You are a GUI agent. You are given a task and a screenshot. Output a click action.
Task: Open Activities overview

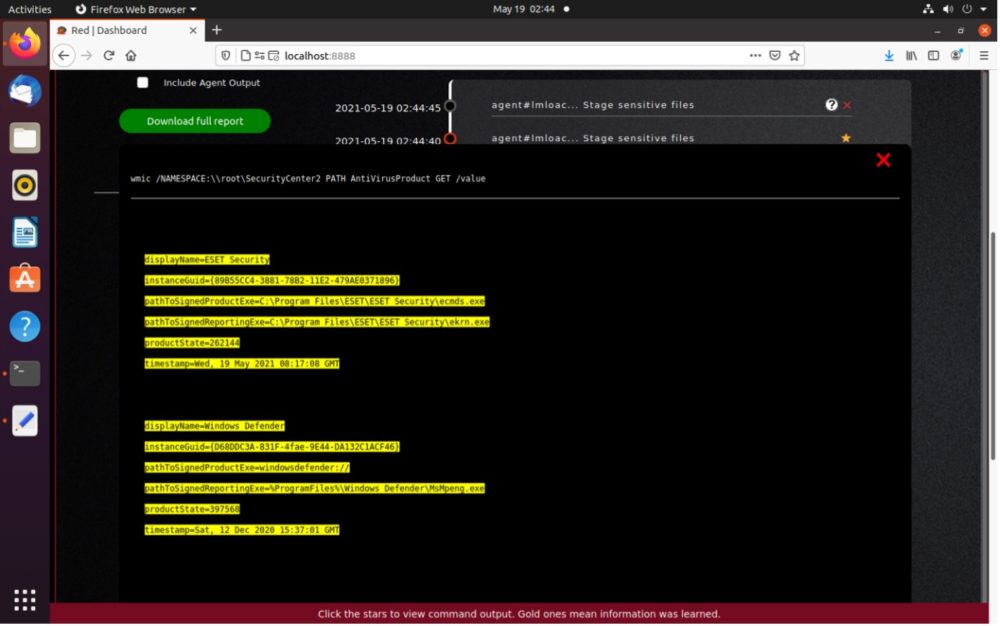coord(29,9)
